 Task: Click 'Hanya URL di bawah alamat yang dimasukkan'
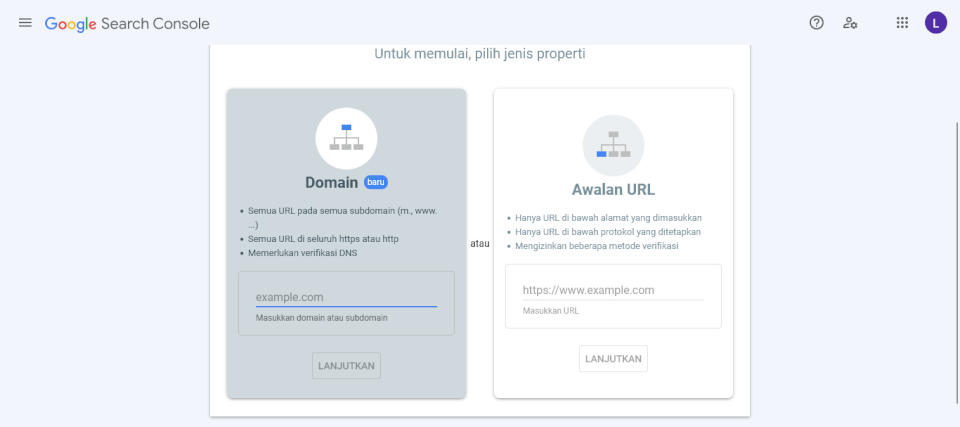[x=609, y=217]
